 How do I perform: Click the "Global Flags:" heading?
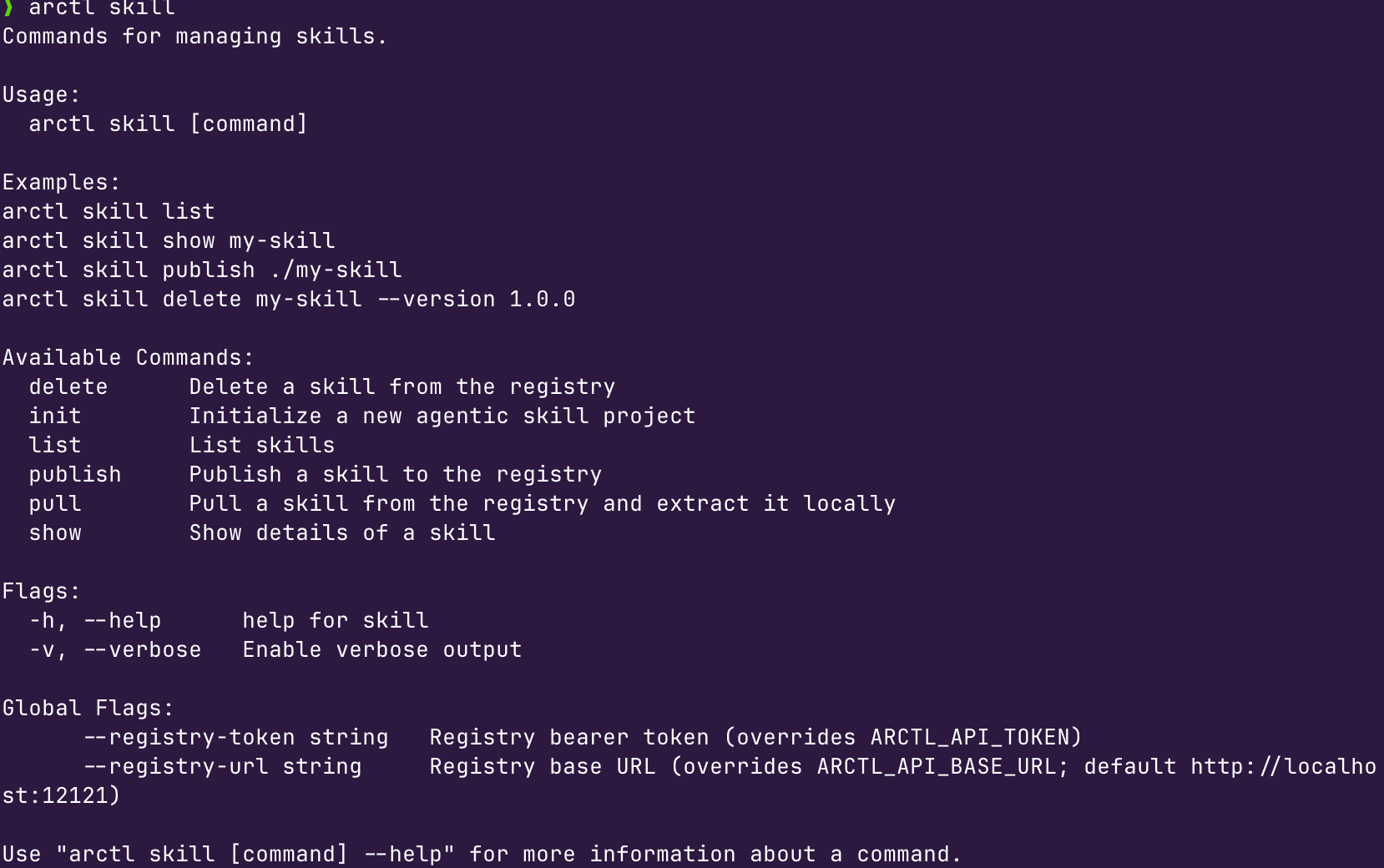88,709
